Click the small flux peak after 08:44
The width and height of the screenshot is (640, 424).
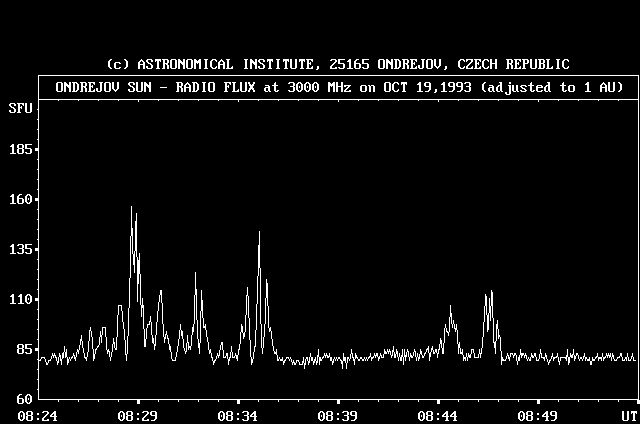click(450, 308)
